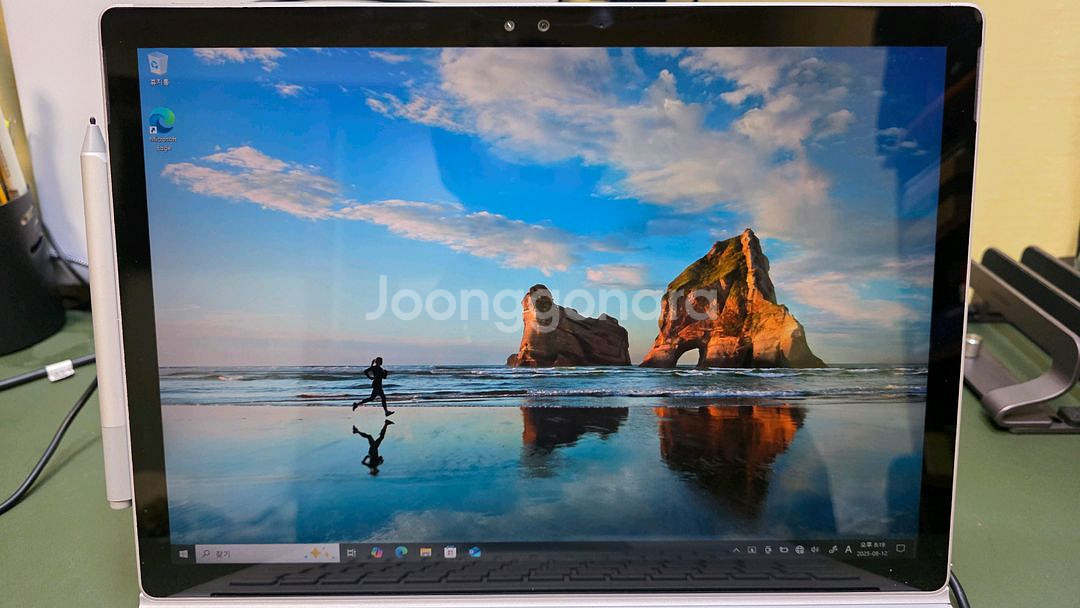
Task: Open the Windows Start menu
Action: coord(183,553)
